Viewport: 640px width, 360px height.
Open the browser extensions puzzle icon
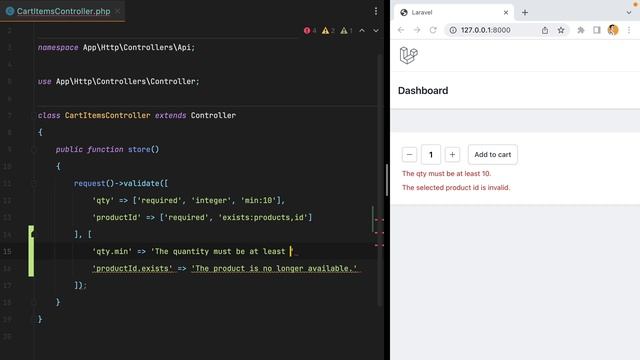pyautogui.click(x=581, y=30)
